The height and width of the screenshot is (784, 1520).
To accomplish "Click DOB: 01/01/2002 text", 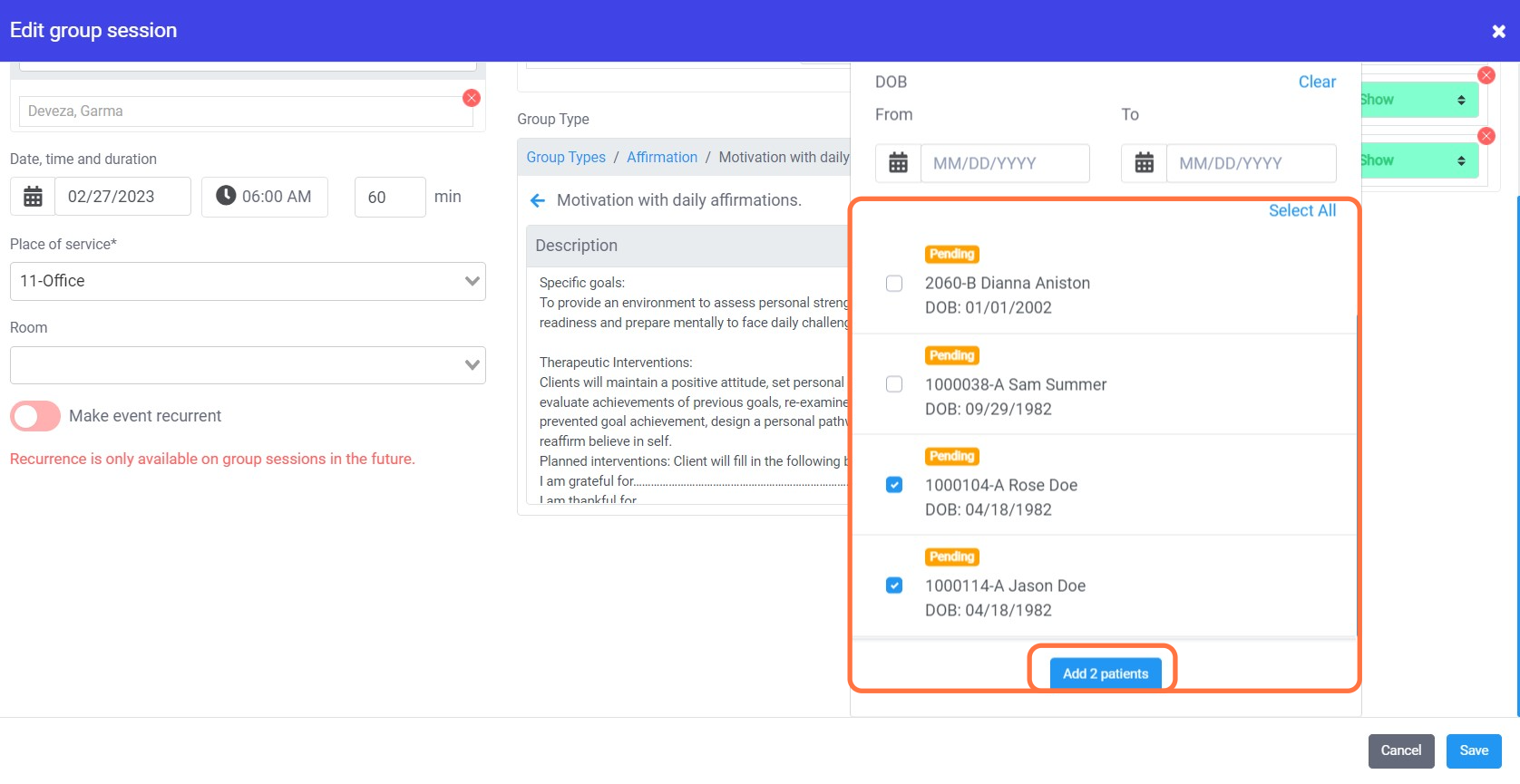I will tap(989, 307).
